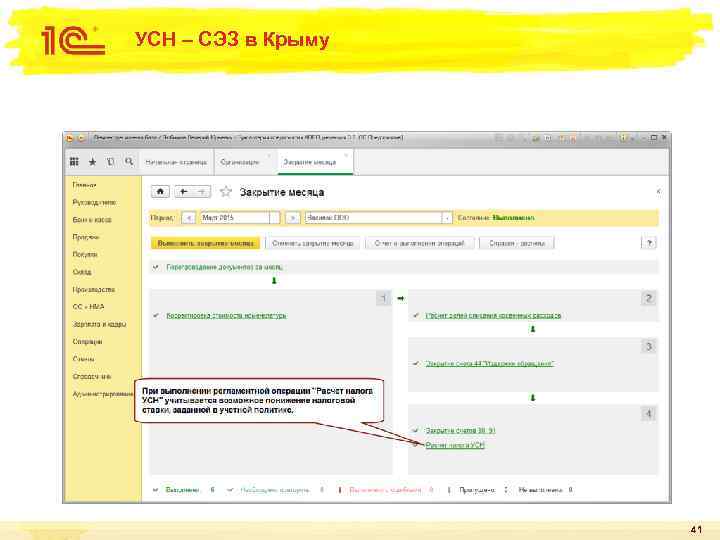Click Пропущено legend text
The width and height of the screenshot is (720, 540).
tap(477, 490)
